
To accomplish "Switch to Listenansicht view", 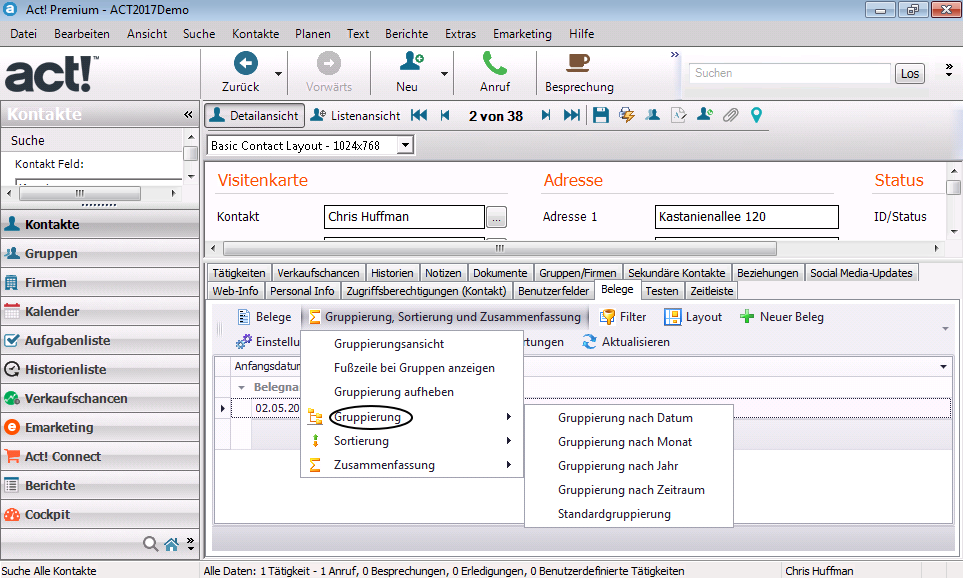I will [x=355, y=115].
